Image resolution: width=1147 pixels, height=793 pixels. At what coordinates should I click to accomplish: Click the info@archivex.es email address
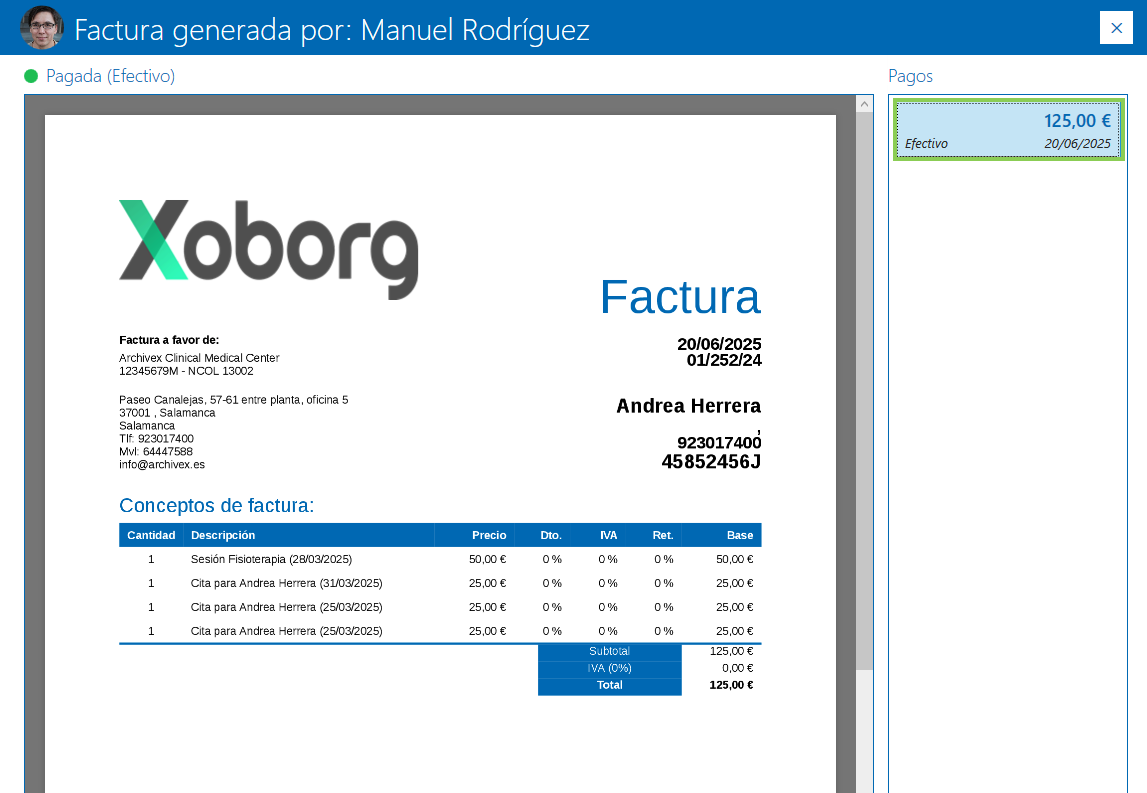click(x=162, y=464)
